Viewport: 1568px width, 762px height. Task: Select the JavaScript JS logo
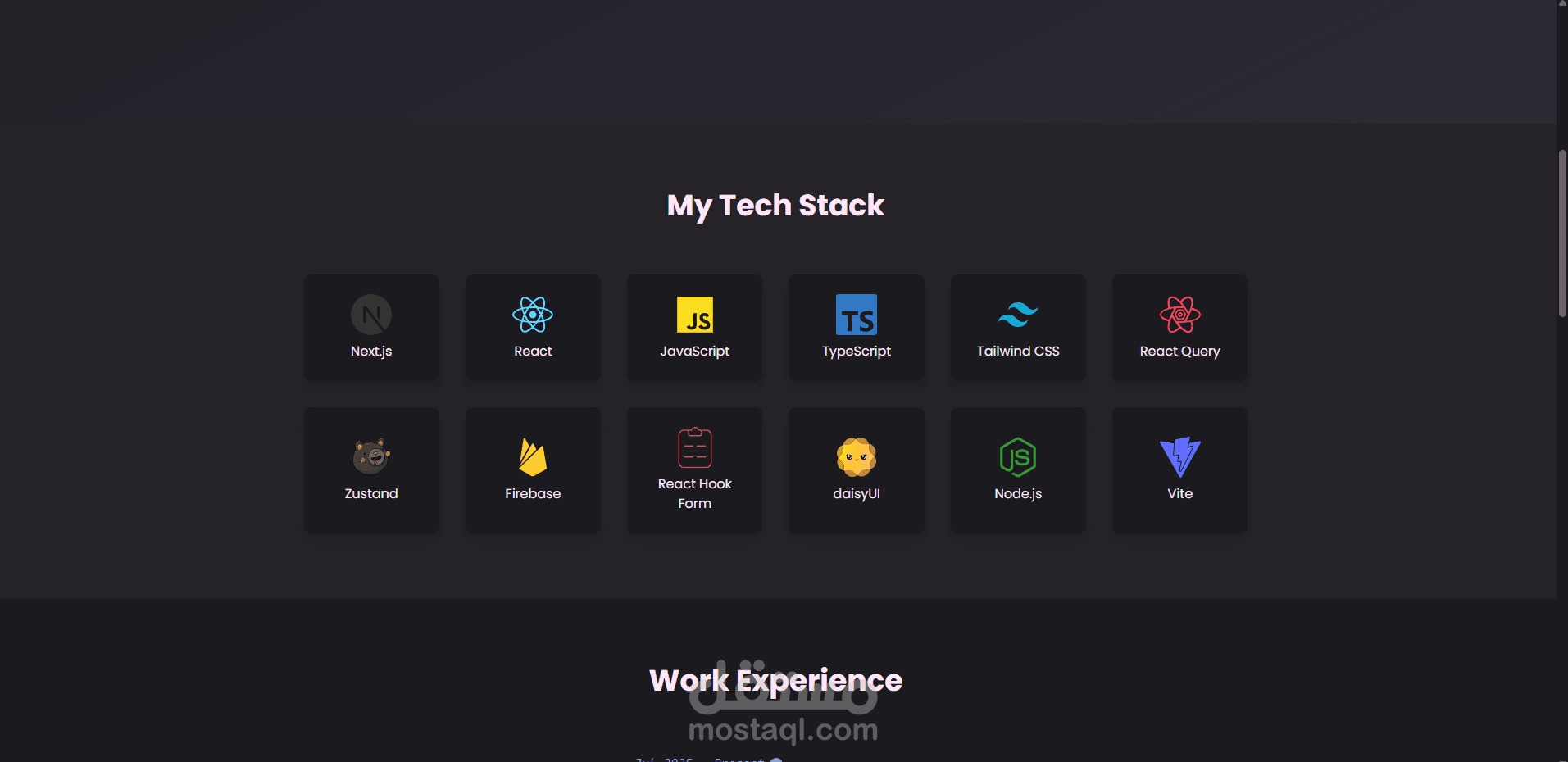click(695, 315)
